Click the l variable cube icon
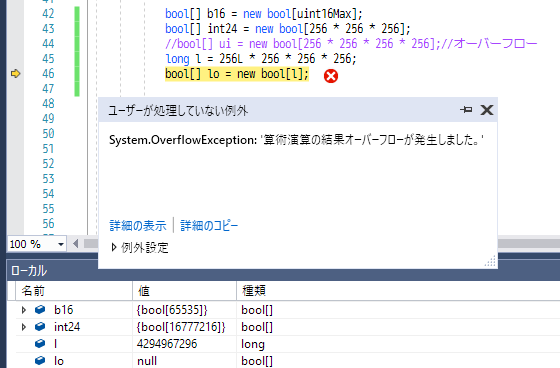560x368 pixels. (40, 343)
